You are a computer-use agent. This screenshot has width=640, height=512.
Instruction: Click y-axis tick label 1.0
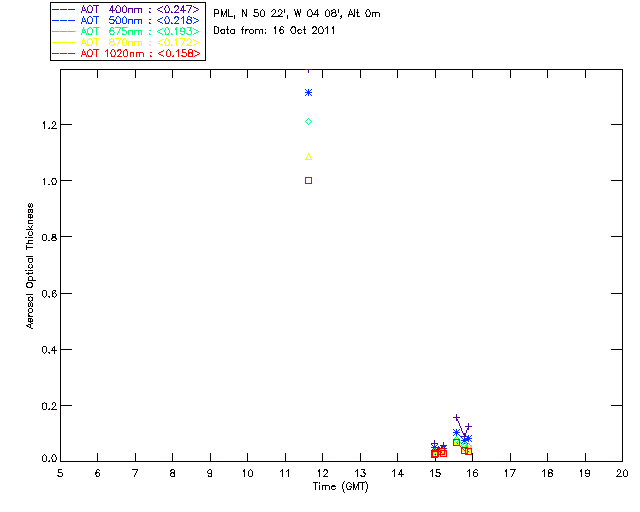pyautogui.click(x=49, y=182)
